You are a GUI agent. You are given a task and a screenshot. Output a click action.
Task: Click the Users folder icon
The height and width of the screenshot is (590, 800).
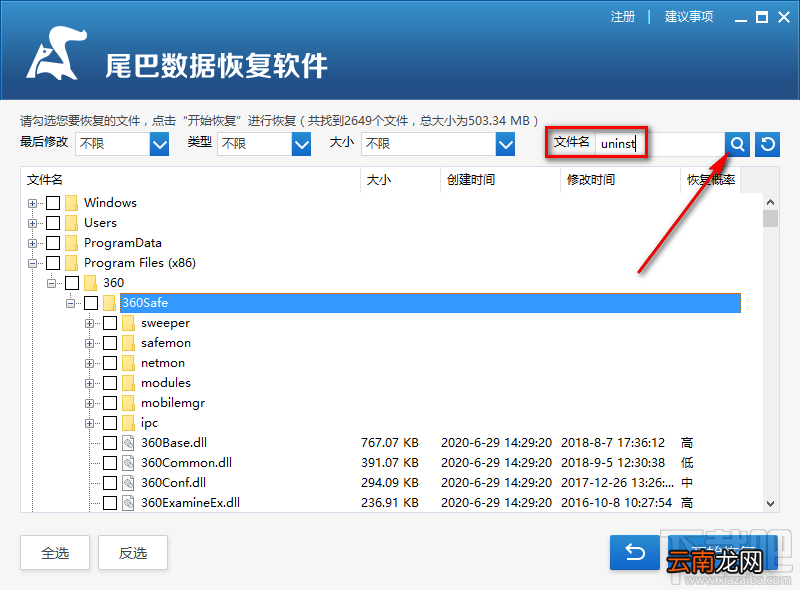click(71, 223)
